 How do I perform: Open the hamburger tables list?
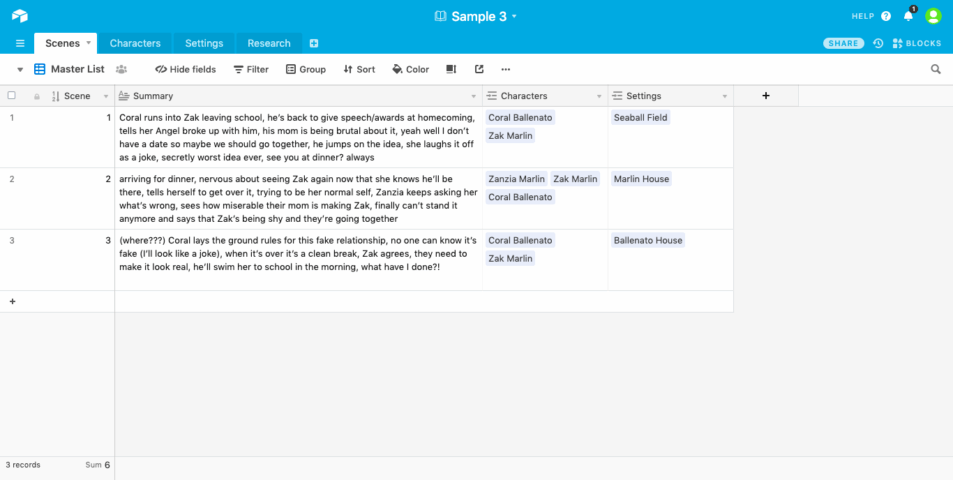(x=19, y=43)
